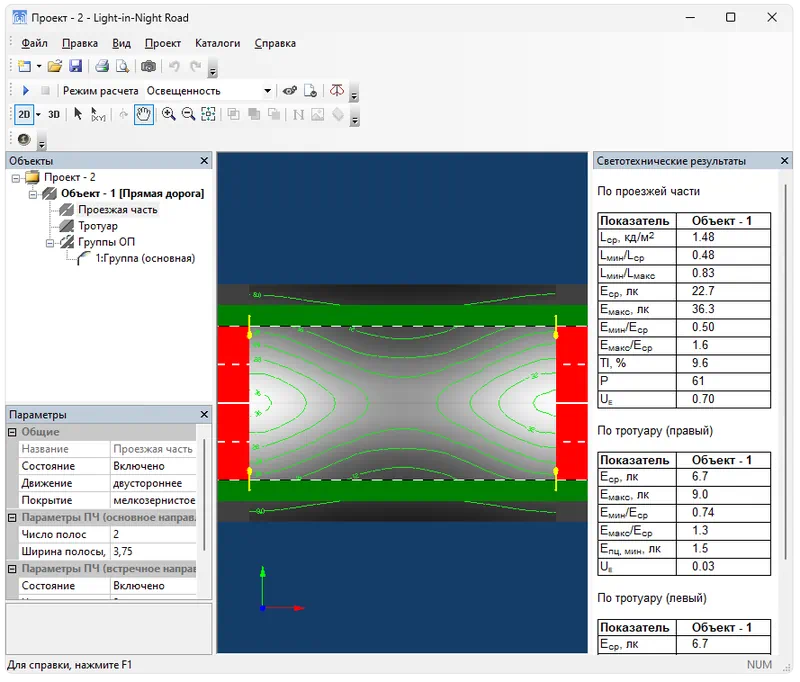Click the zoom in magnifier
Image resolution: width=800 pixels, height=682 pixels.
168,114
